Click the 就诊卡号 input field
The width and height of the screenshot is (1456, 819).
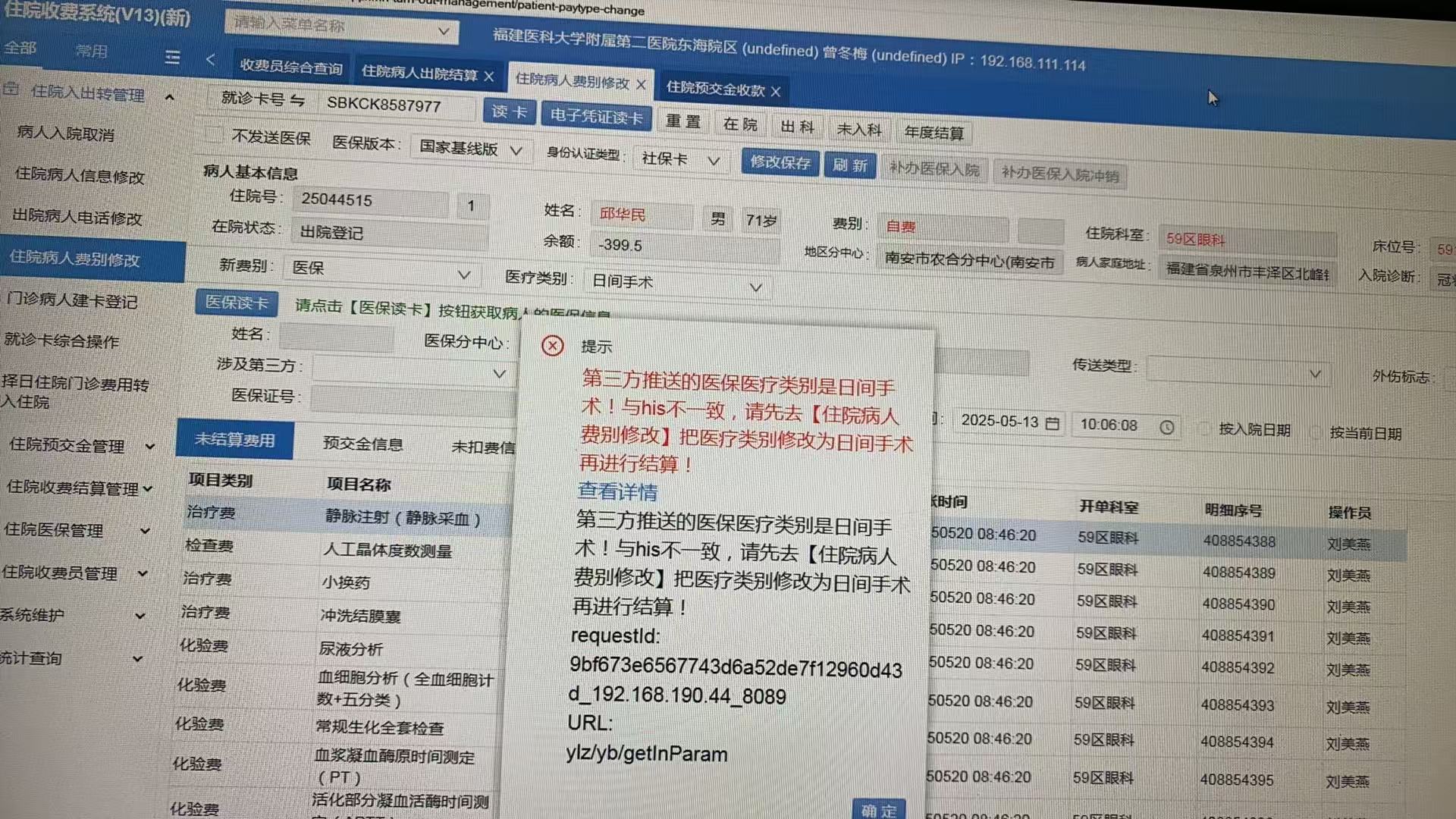pos(394,105)
